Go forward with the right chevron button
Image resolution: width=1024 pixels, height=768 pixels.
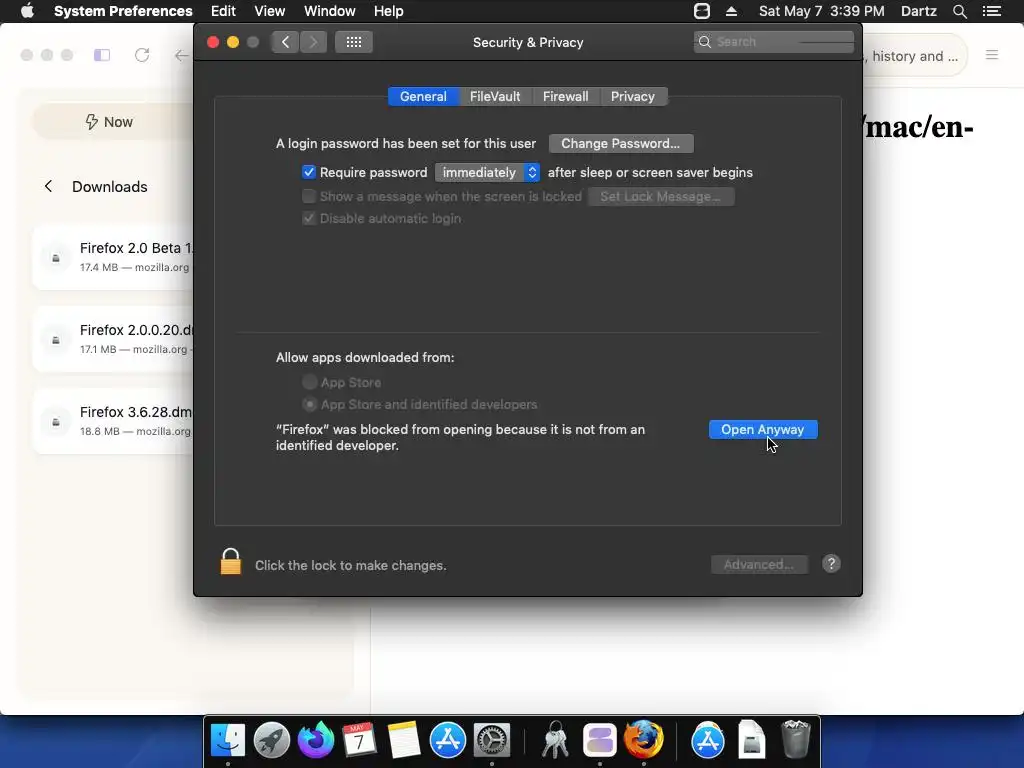tap(313, 42)
